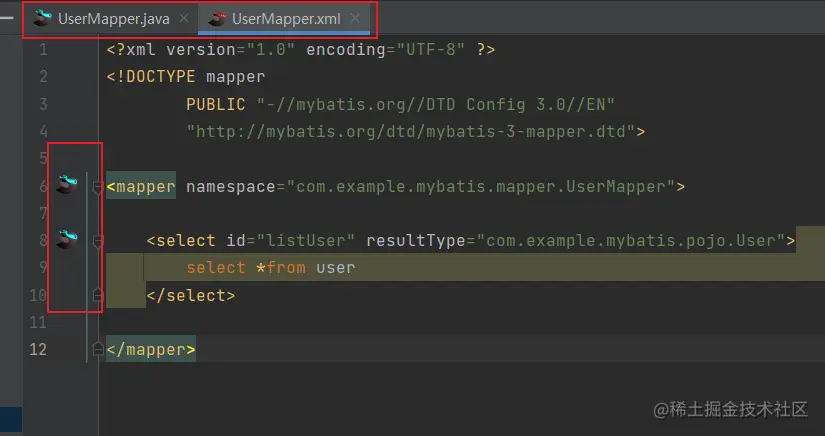Collapse the select tag fold on line 8
The width and height of the screenshot is (825, 436).
(97, 241)
